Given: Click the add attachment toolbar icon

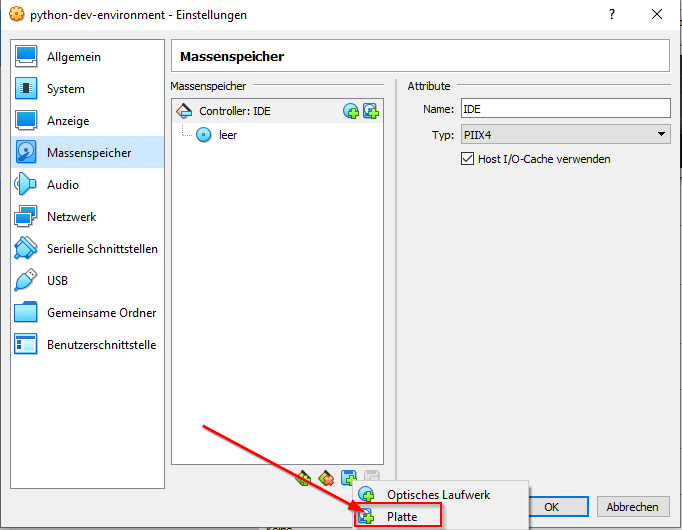Looking at the screenshot, I should [x=349, y=477].
